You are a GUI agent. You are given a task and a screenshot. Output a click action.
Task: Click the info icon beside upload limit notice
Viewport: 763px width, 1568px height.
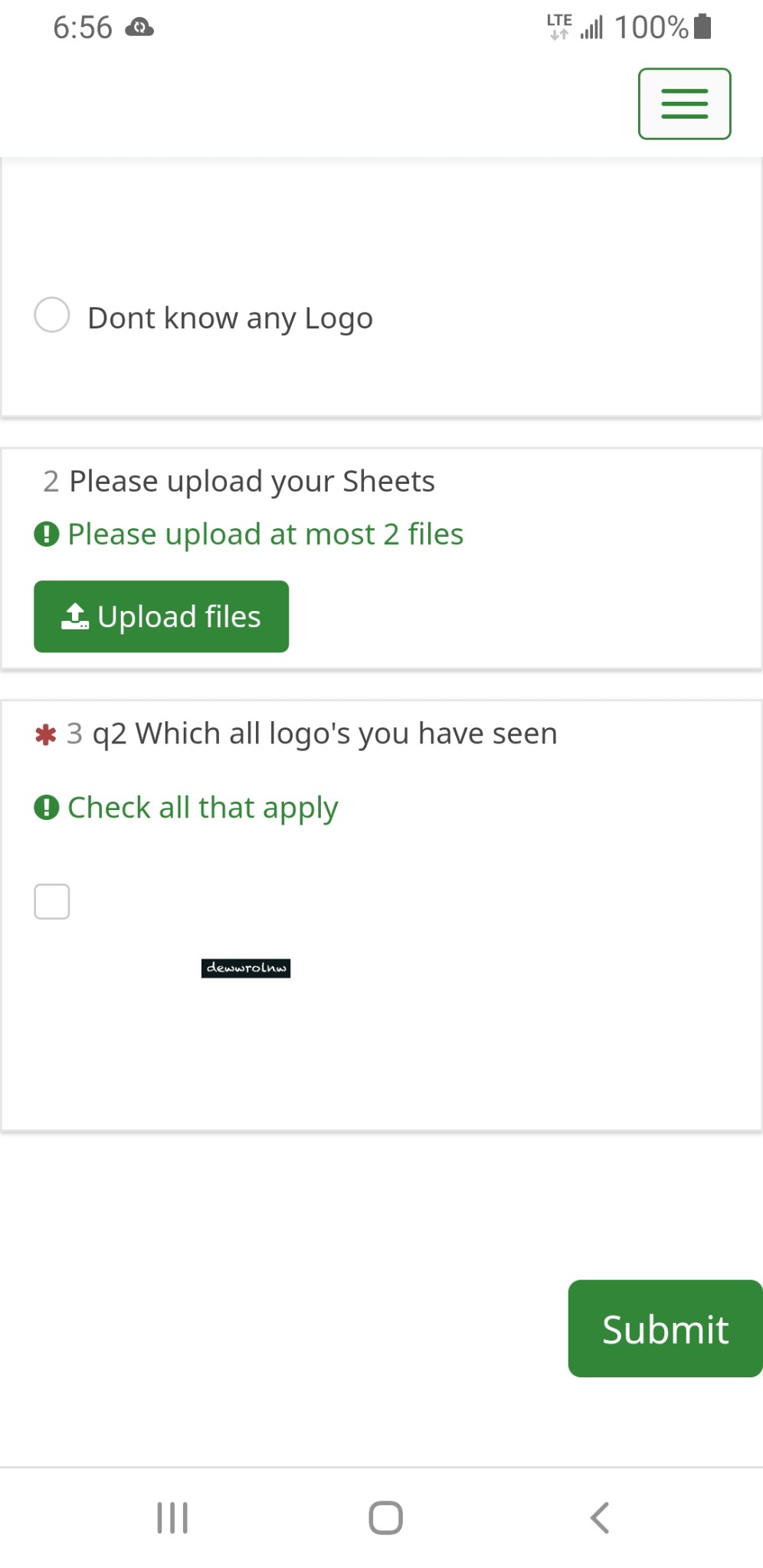click(x=47, y=534)
